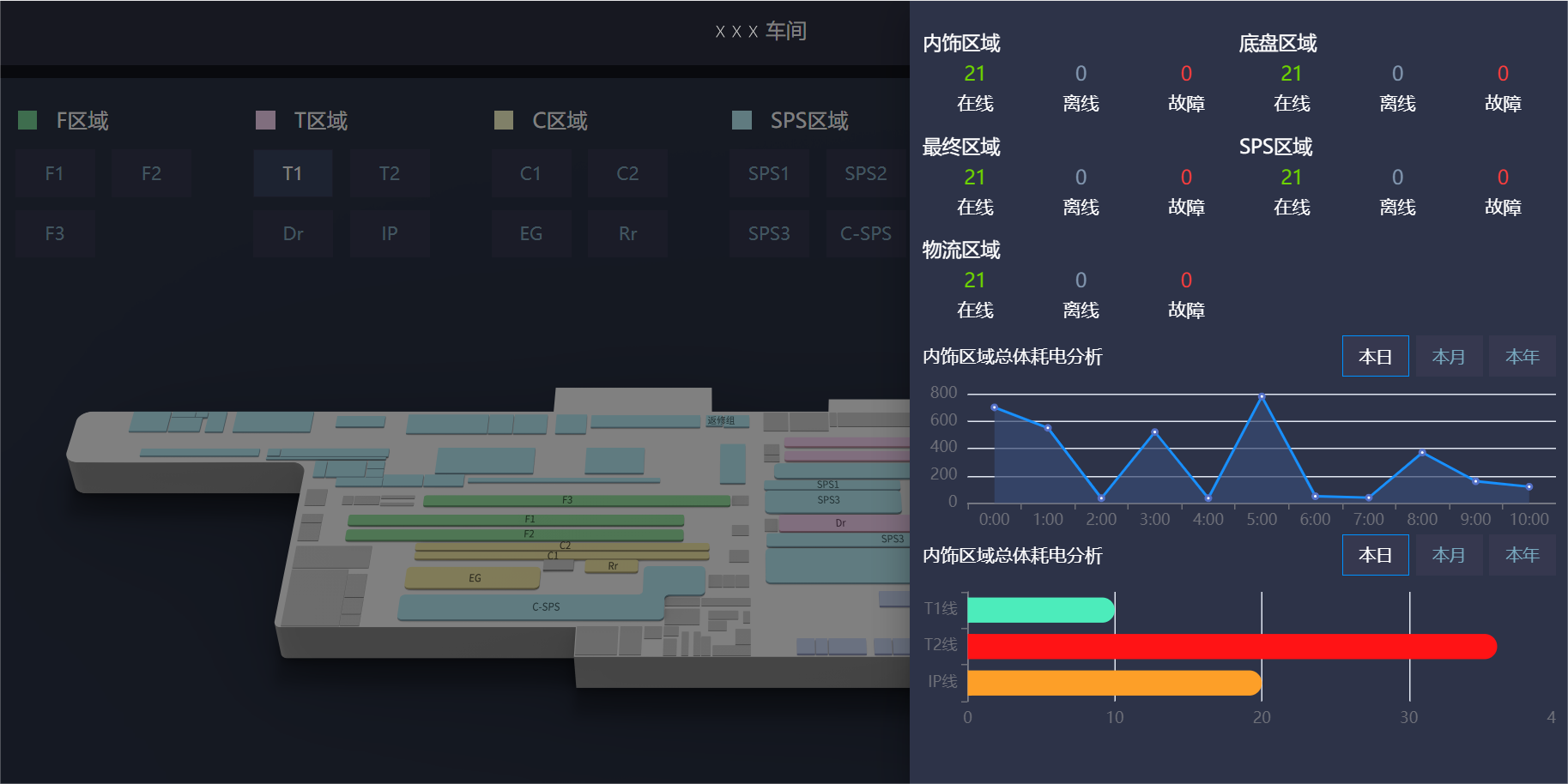Viewport: 1568px width, 784px height.
Task: Click the green F区域 legend swatch
Action: pyautogui.click(x=27, y=120)
